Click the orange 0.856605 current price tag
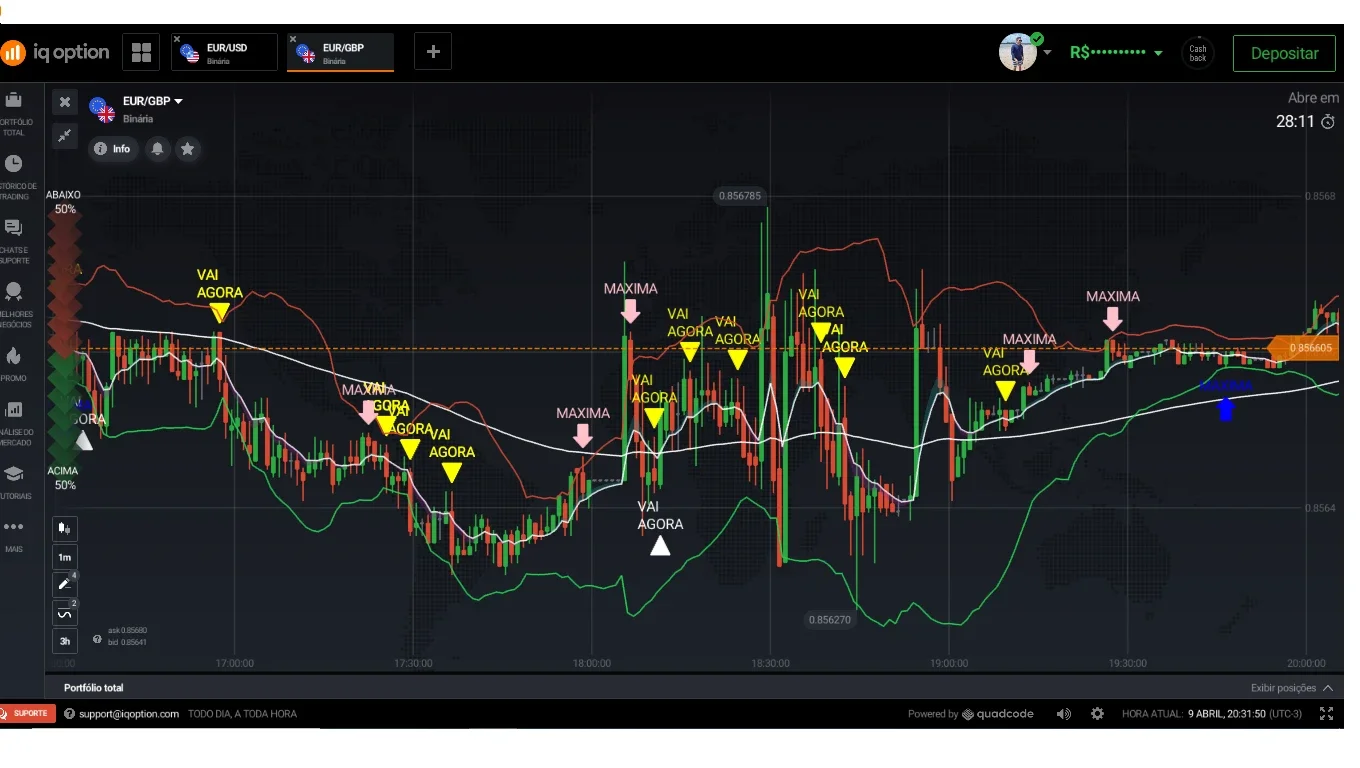The image size is (1360, 768). tap(1303, 348)
